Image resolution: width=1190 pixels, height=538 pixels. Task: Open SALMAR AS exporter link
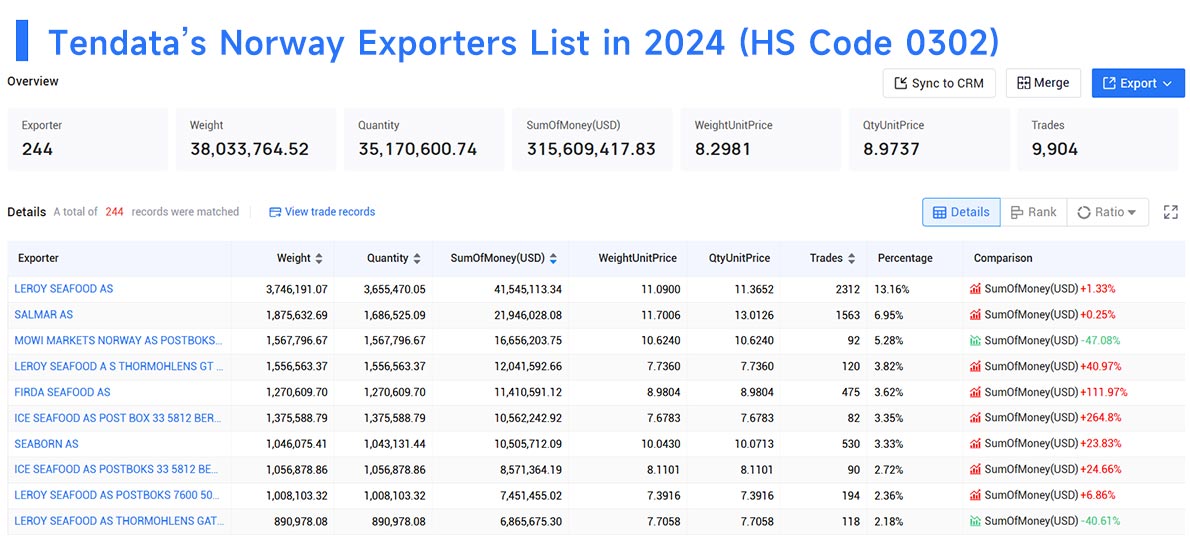click(44, 314)
